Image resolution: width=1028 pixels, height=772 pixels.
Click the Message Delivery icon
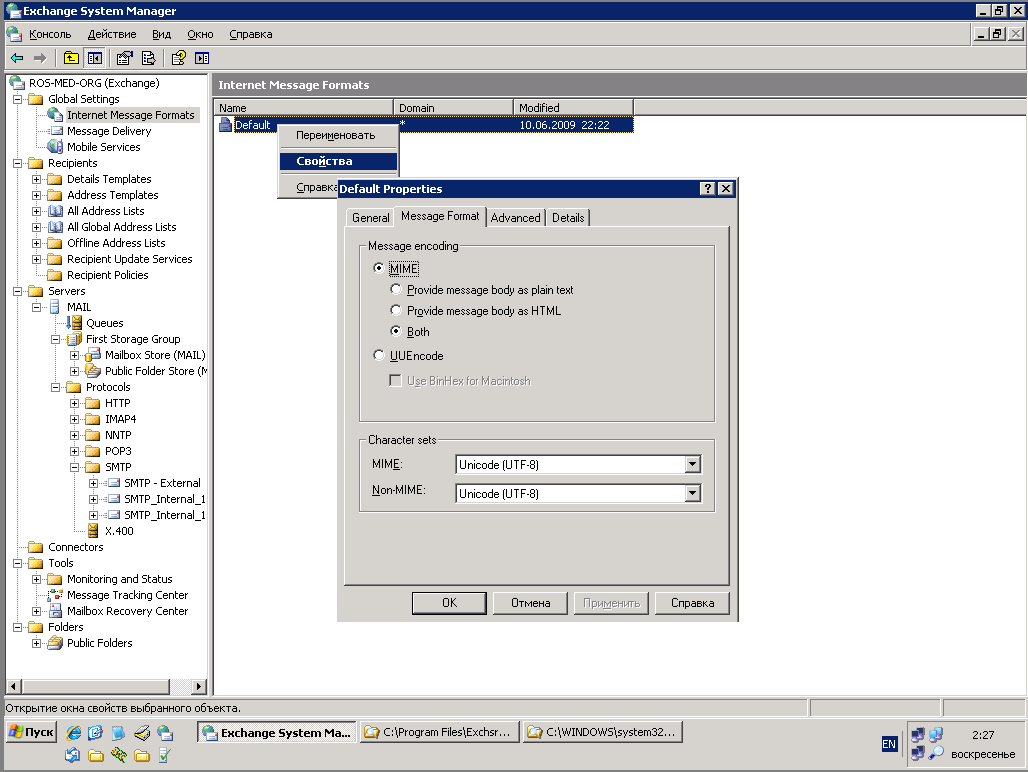click(x=56, y=131)
